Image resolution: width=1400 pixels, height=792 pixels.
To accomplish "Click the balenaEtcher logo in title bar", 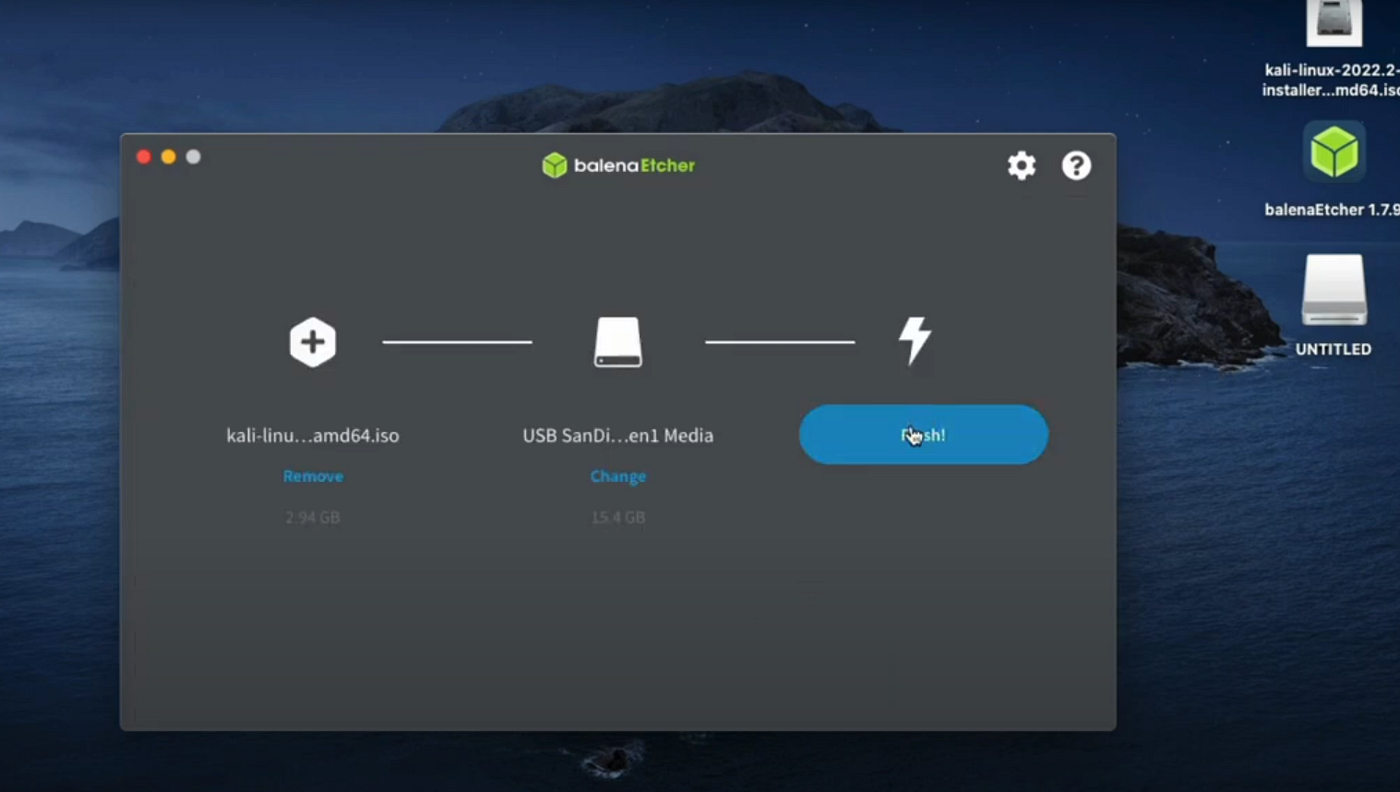I will 618,165.
